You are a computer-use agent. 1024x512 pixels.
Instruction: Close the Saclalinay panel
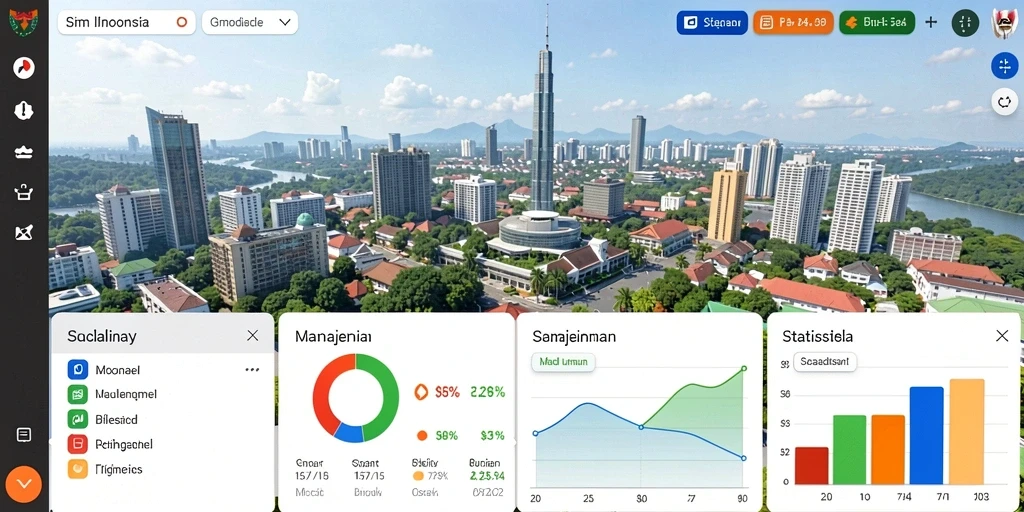coord(253,336)
